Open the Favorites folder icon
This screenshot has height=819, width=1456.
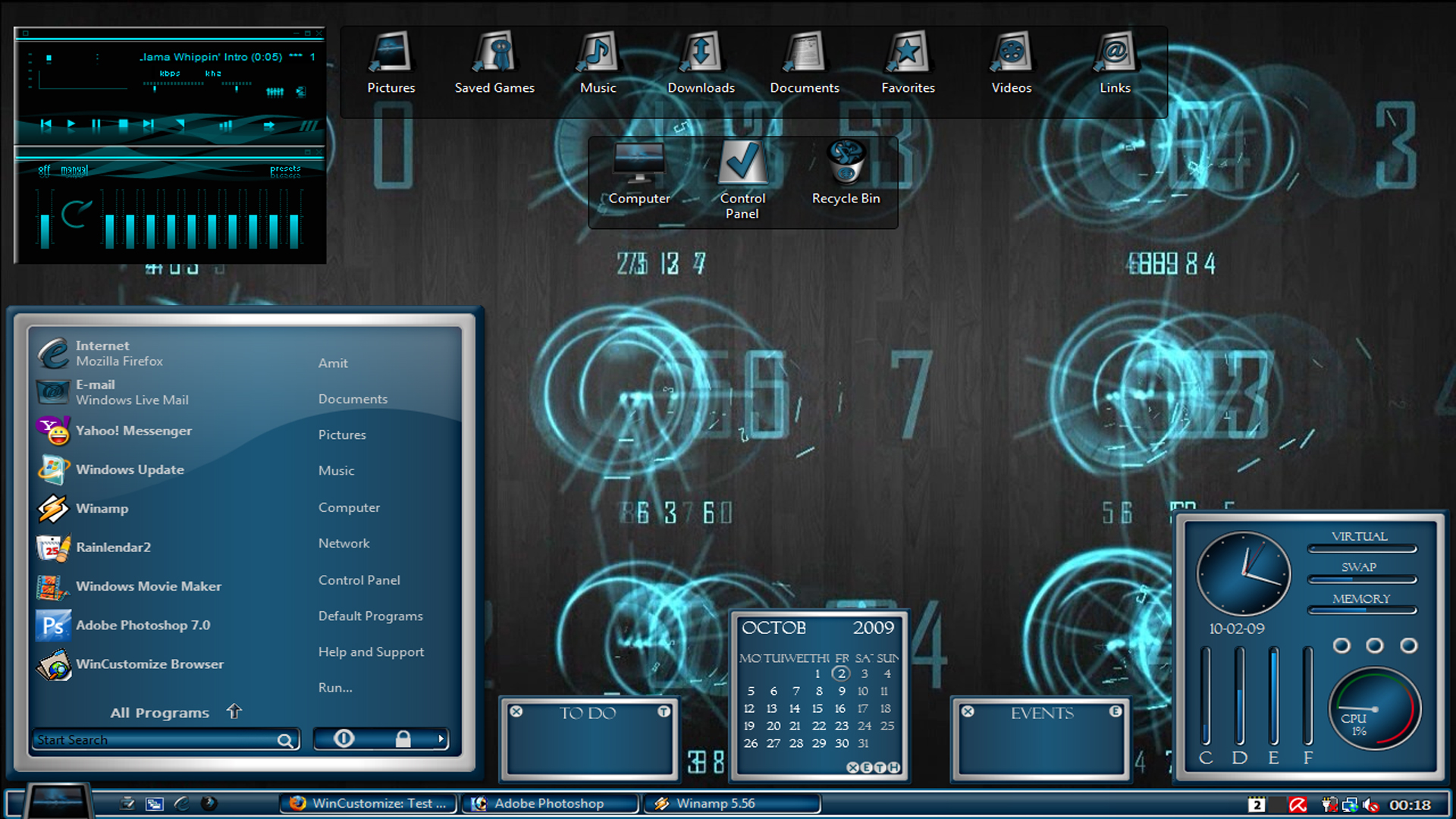point(908,62)
